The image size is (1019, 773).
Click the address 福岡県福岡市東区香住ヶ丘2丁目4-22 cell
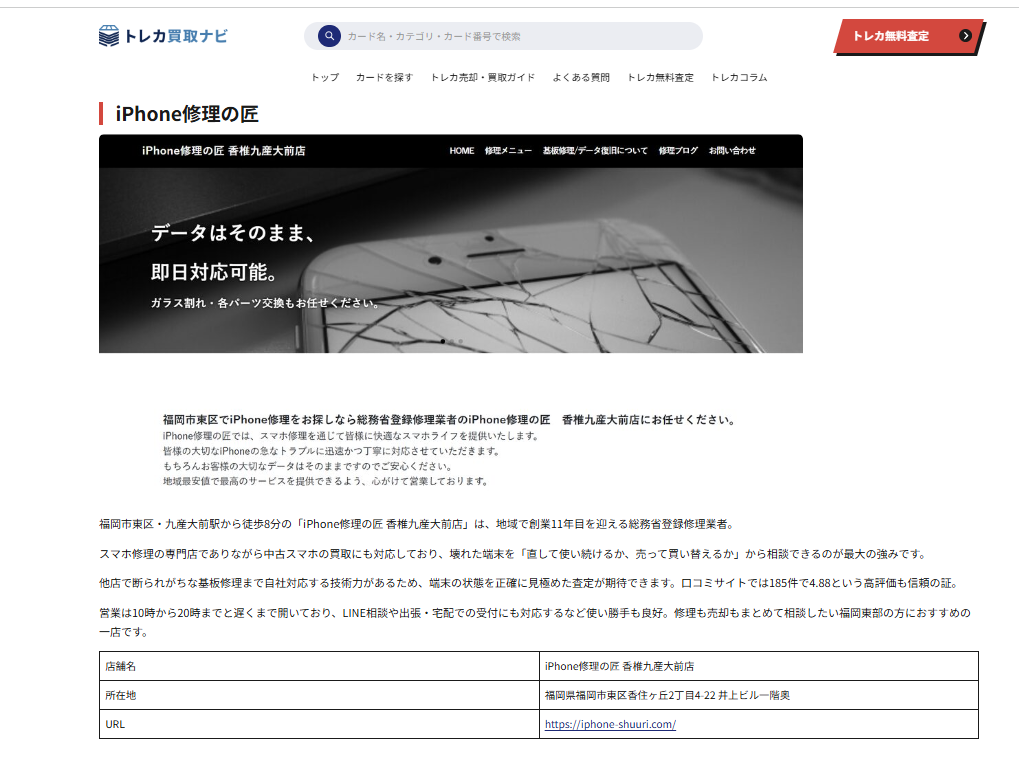(759, 695)
